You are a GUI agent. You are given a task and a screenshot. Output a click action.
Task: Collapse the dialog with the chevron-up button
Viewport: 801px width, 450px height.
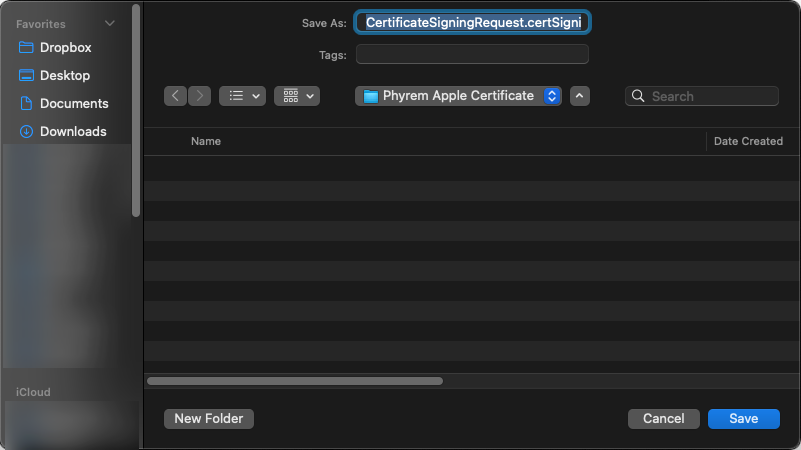click(580, 96)
